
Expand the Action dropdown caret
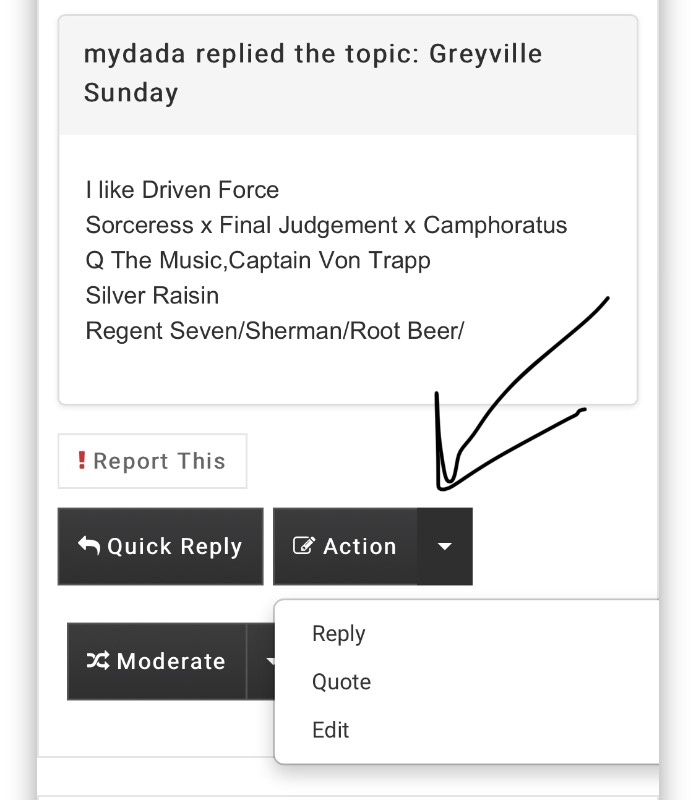click(445, 546)
